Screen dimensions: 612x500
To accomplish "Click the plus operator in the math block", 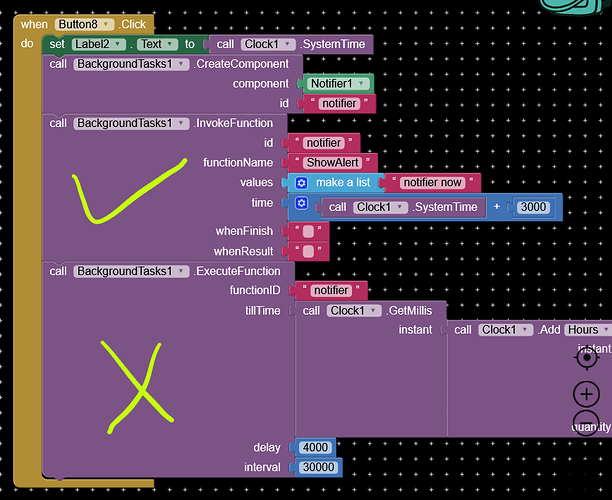I will (497, 206).
